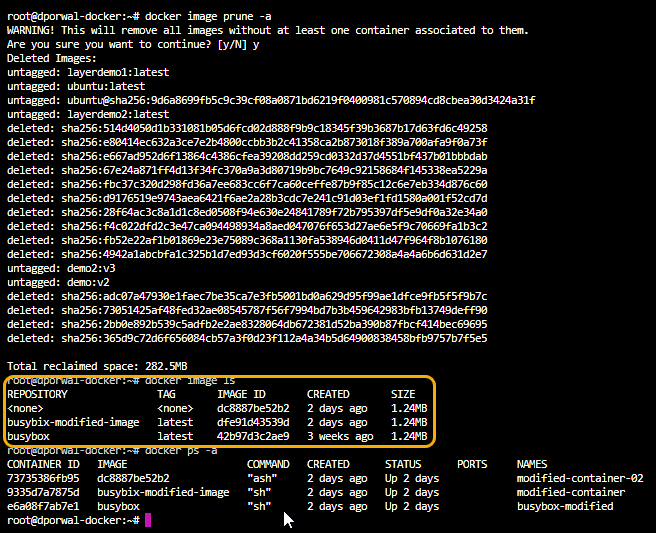Select container ID e6a08f7ab7e1

tap(43, 506)
